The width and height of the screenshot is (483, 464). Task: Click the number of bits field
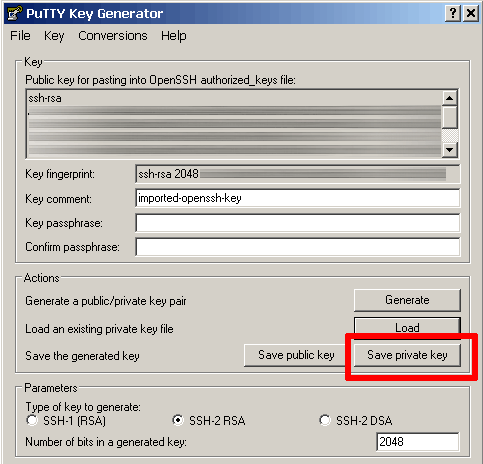coord(417,442)
